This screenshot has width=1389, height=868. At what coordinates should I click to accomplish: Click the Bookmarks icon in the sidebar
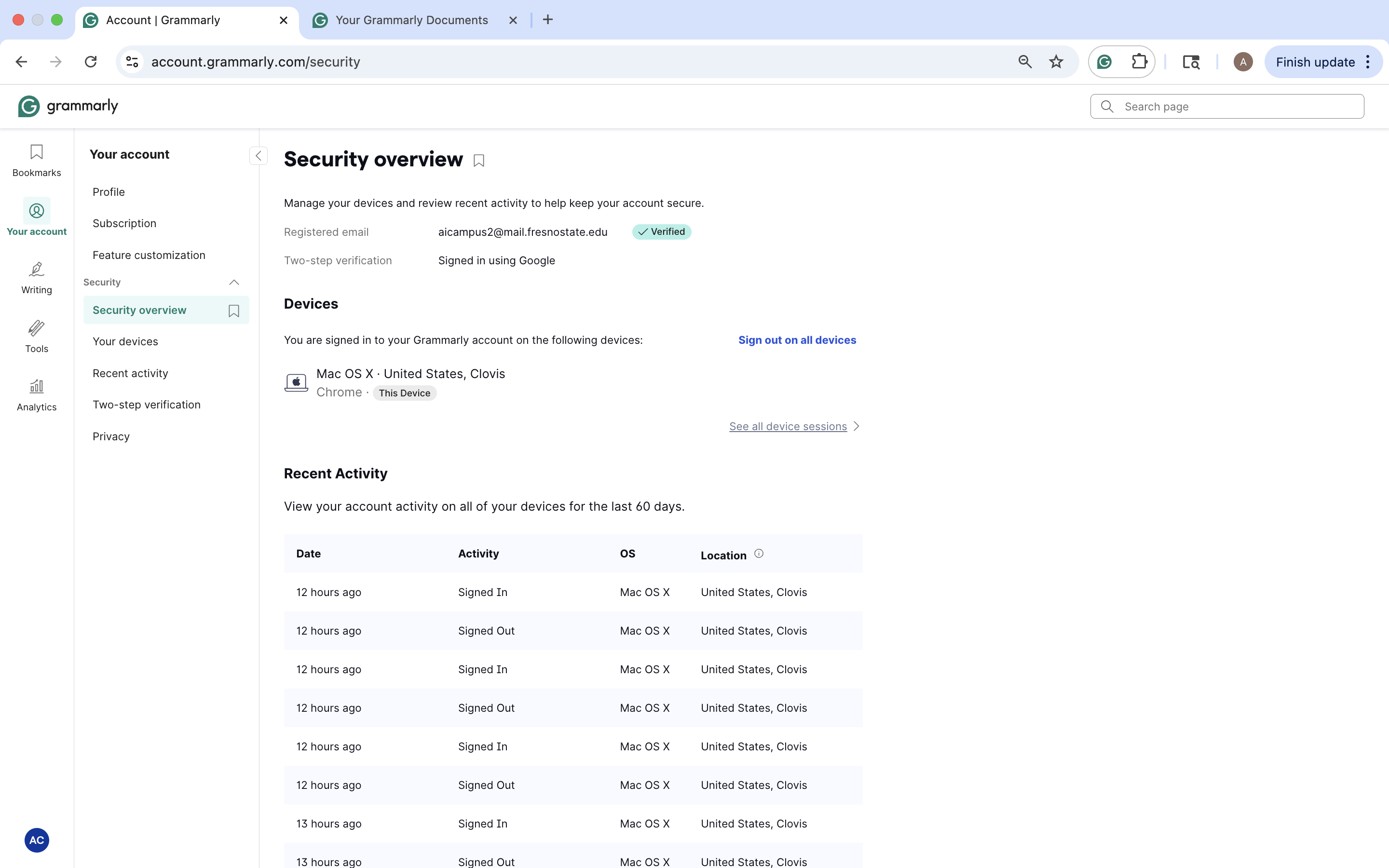36,160
